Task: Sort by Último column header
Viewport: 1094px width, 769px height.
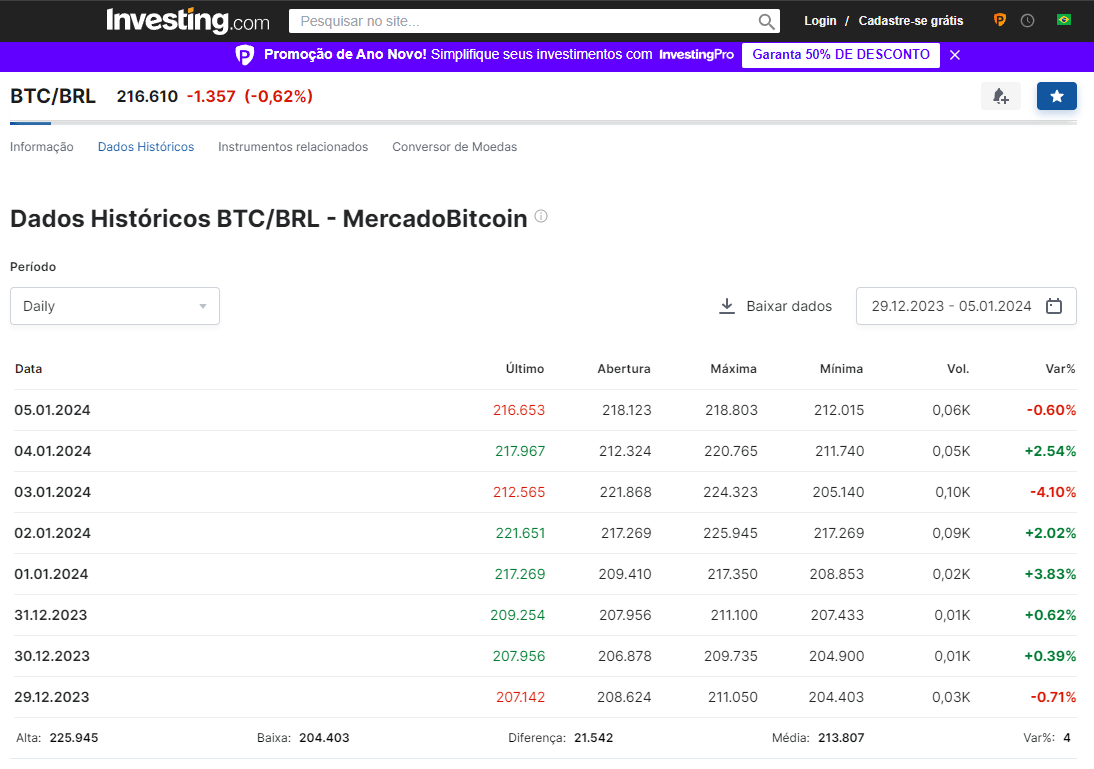Action: pyautogui.click(x=525, y=369)
